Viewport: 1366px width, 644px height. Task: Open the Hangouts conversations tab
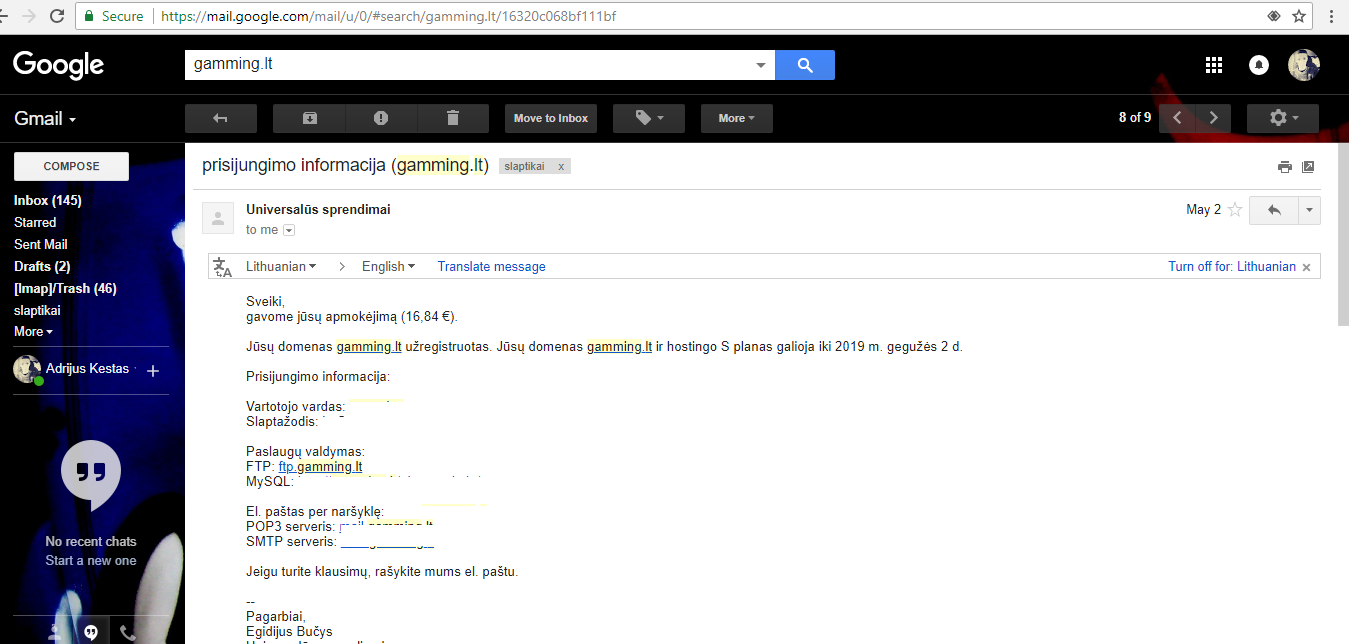[x=91, y=632]
